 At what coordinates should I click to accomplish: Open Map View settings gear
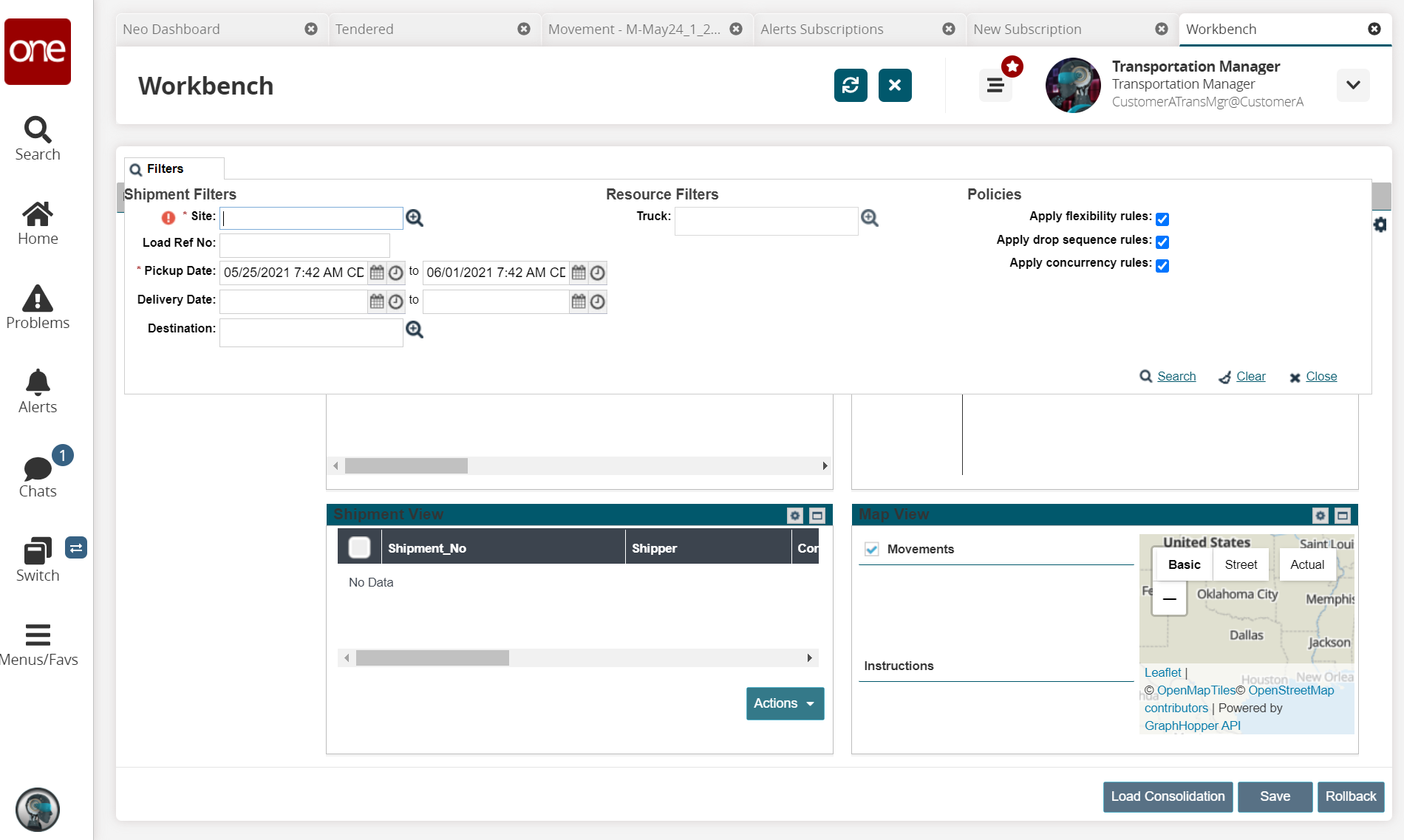click(x=1320, y=516)
